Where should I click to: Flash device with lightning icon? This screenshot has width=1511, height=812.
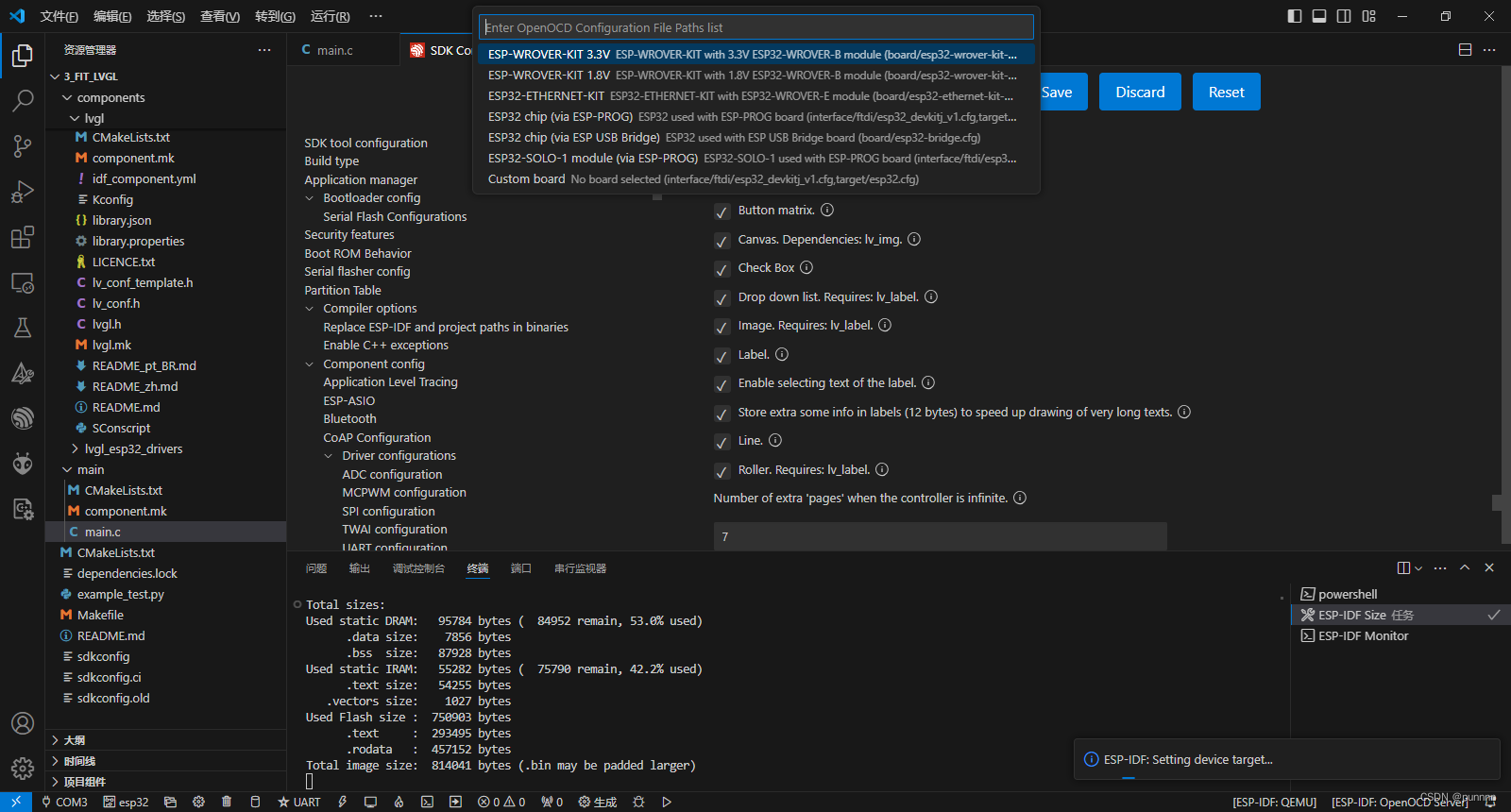click(x=343, y=802)
